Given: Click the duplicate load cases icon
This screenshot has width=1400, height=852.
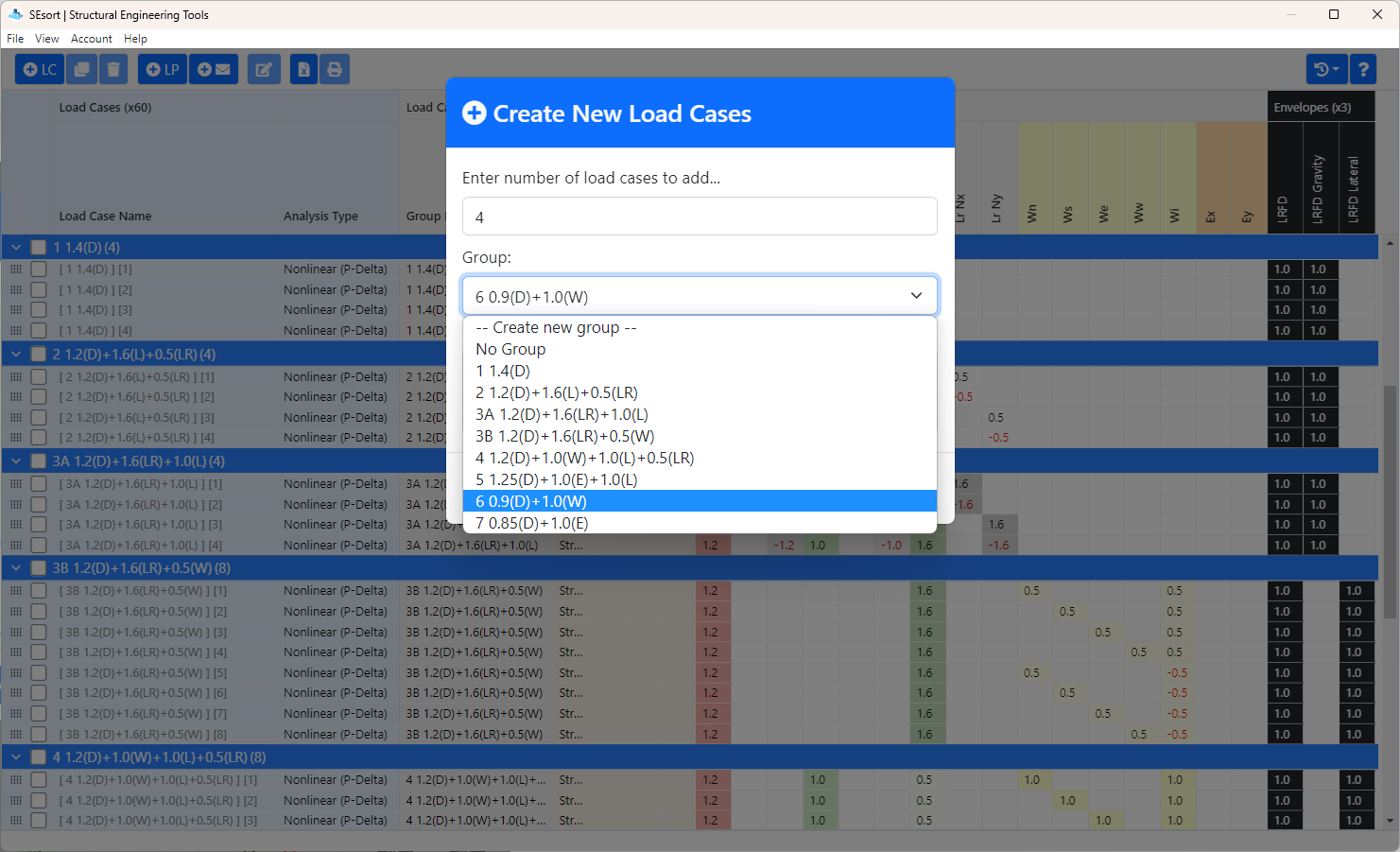Looking at the screenshot, I should (x=82, y=69).
